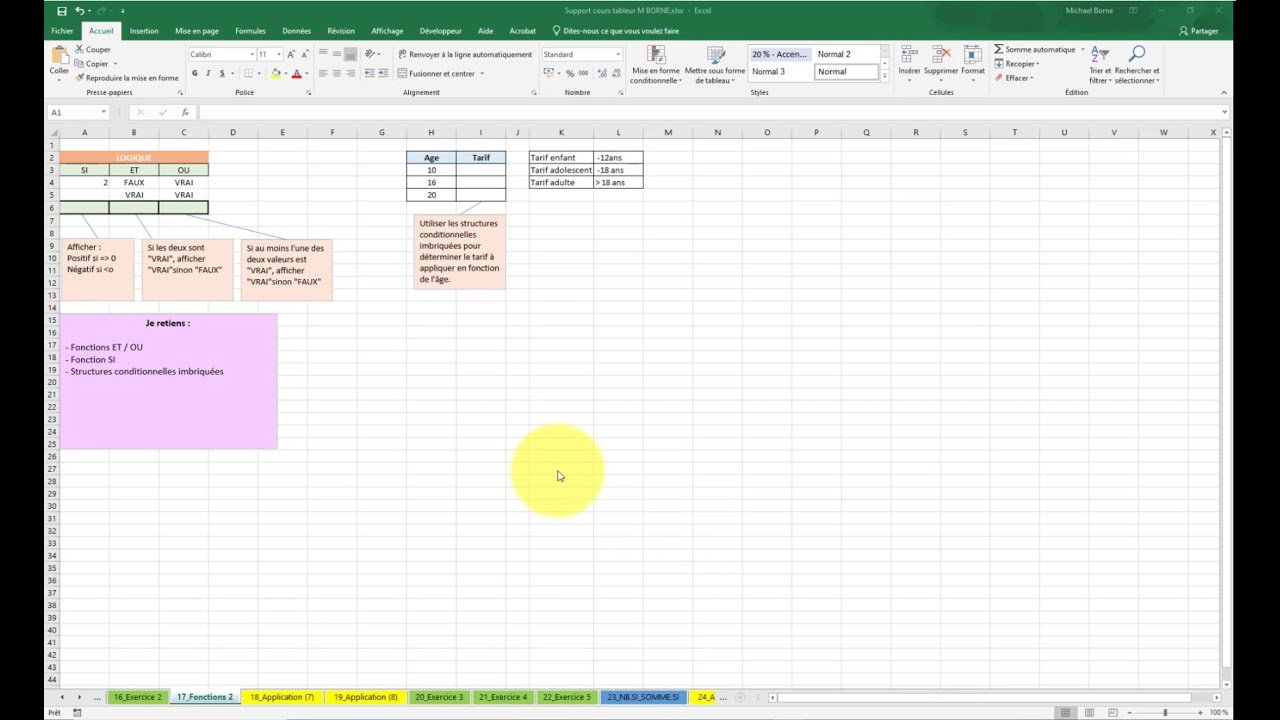The width and height of the screenshot is (1280, 720).
Task: Toggle Gras bold G formatting
Action: point(195,73)
